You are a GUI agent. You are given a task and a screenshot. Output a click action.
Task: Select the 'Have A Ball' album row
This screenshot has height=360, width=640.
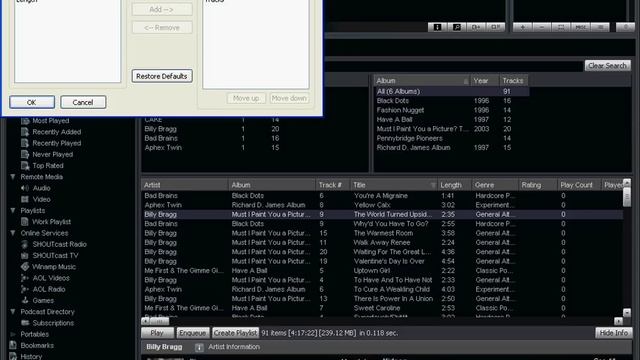pos(452,120)
